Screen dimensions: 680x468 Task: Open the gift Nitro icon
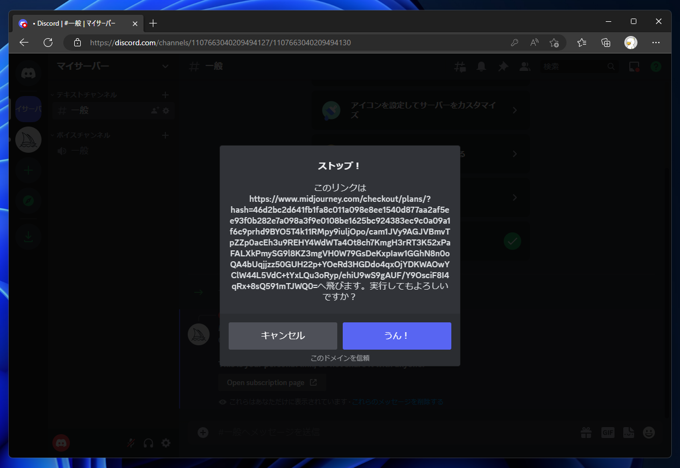[x=586, y=432]
